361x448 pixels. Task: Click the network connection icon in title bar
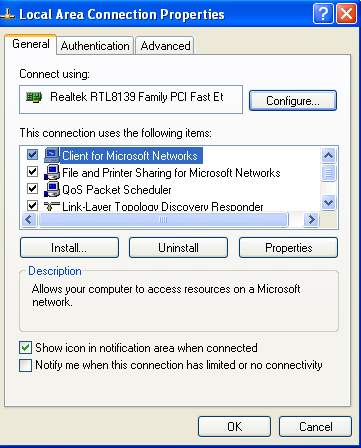coord(7,14)
